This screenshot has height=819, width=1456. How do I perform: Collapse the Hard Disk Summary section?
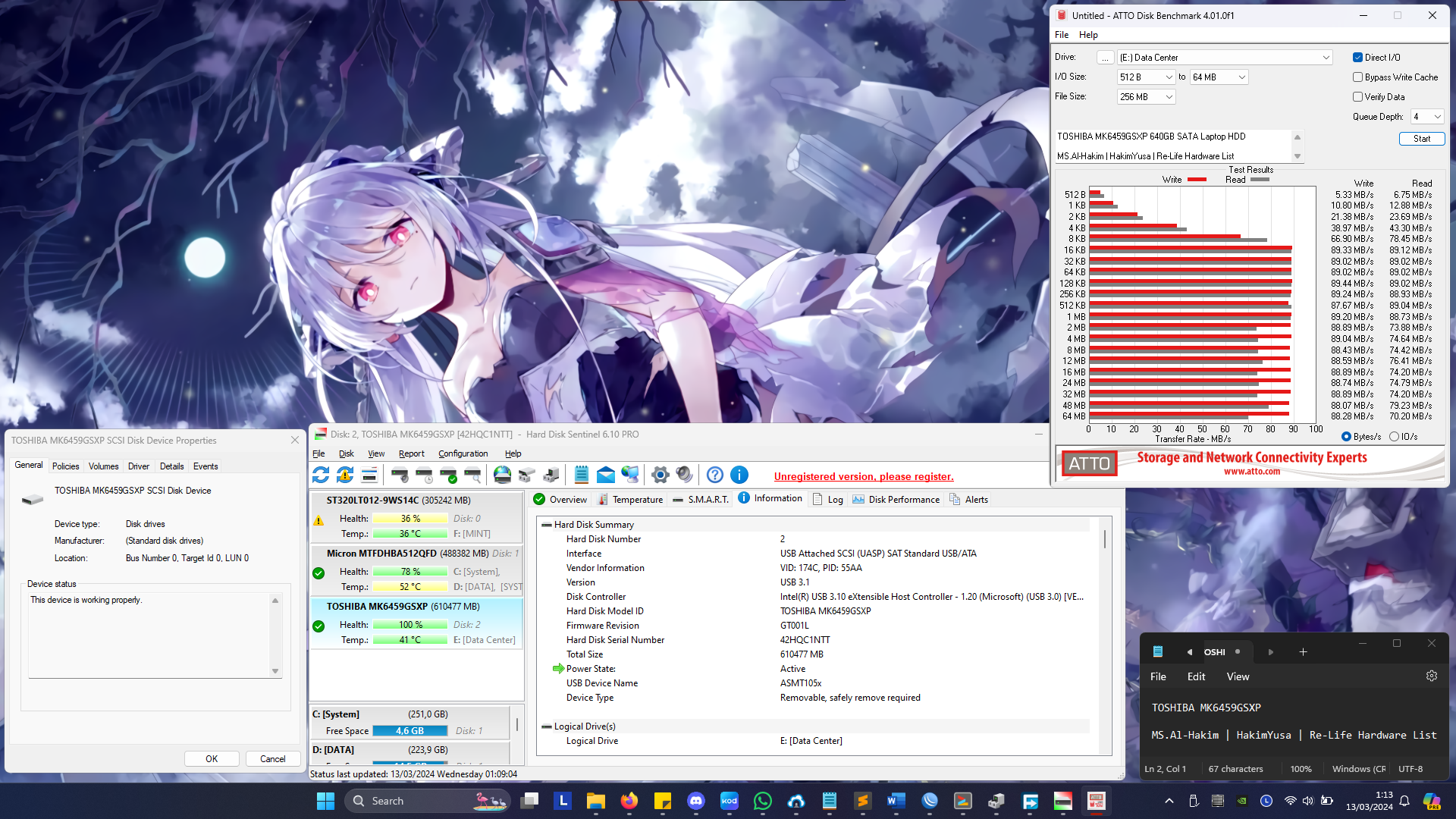click(x=546, y=525)
